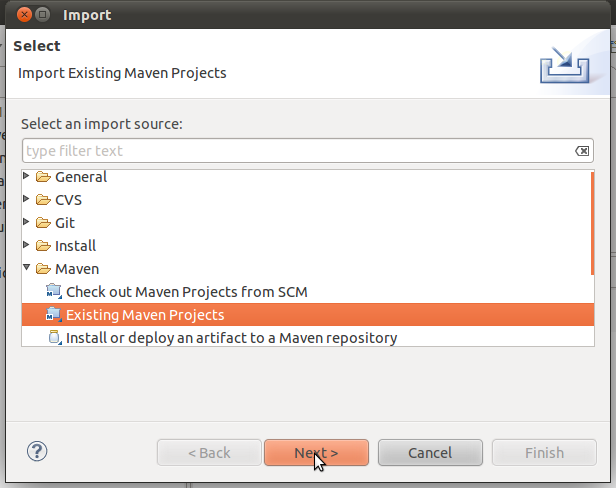Clear the filter text with the clear icon
This screenshot has height=488, width=616.
(582, 151)
